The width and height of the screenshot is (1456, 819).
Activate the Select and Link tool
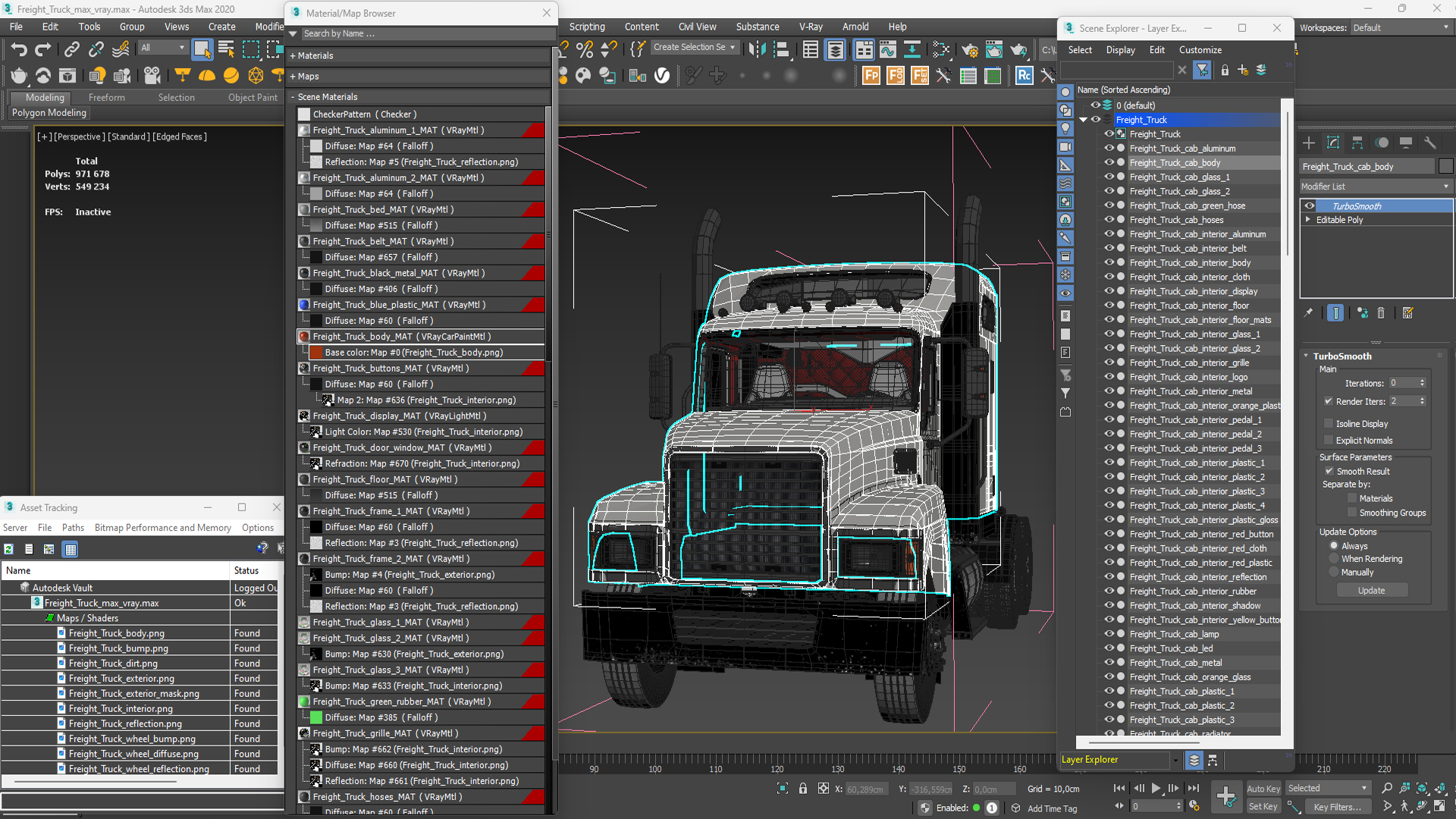(x=71, y=49)
